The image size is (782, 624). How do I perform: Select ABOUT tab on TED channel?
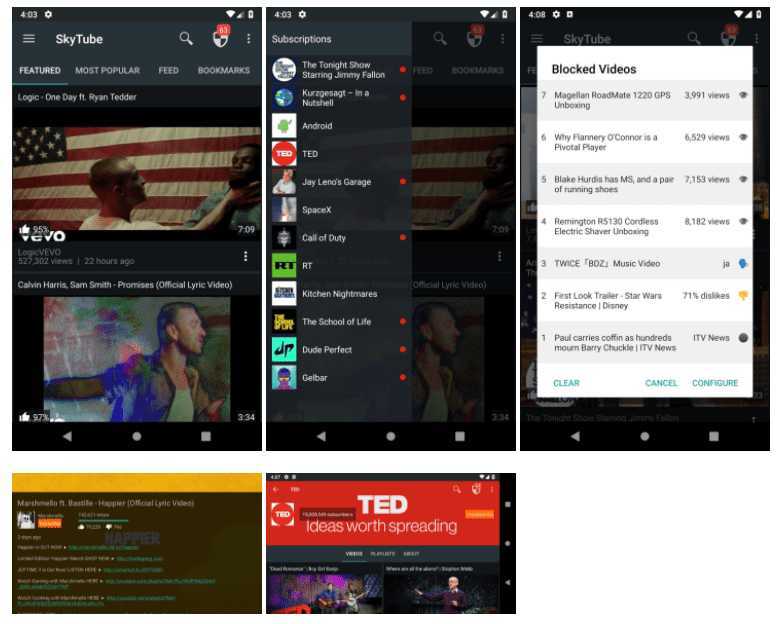point(411,554)
